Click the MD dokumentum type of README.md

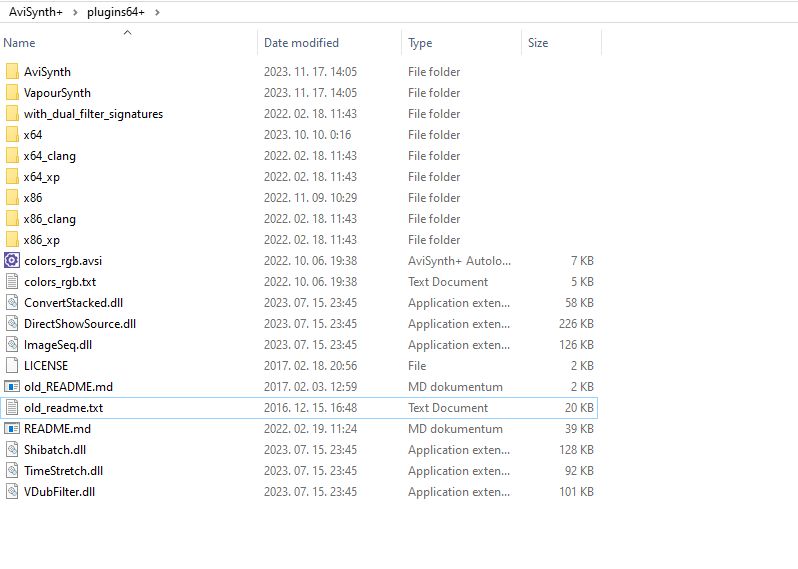coord(455,429)
